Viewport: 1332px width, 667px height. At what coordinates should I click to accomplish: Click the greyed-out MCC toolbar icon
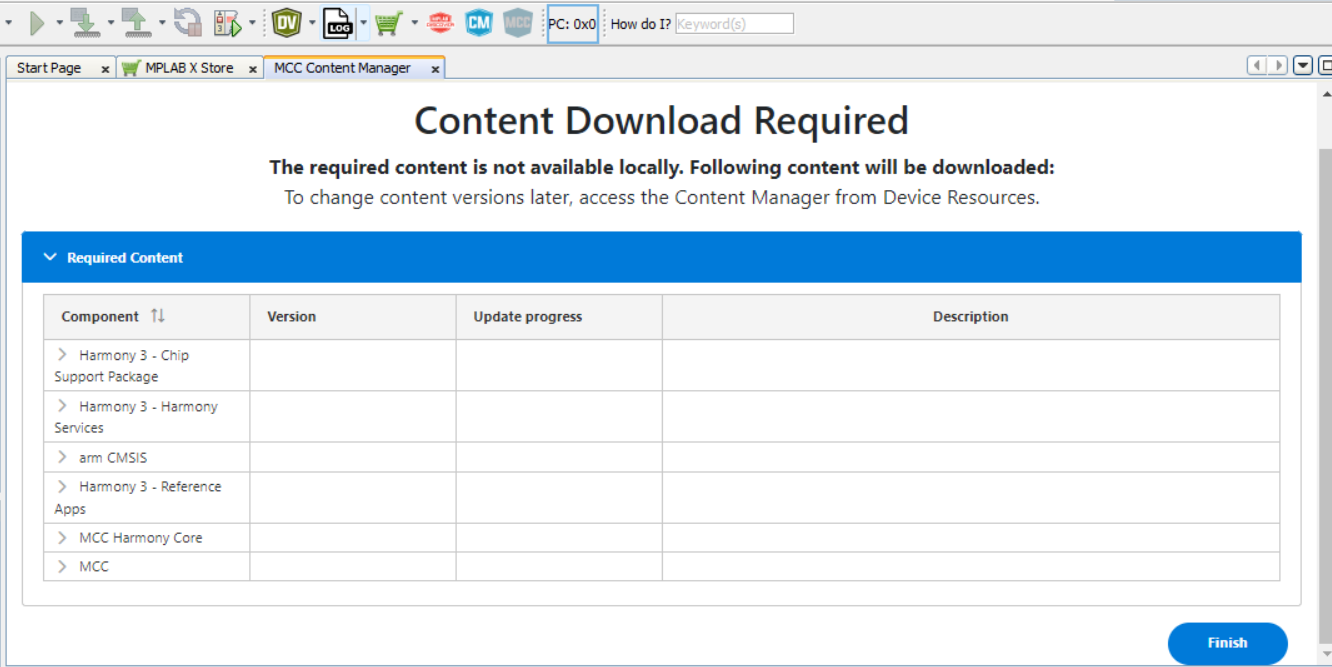(517, 23)
